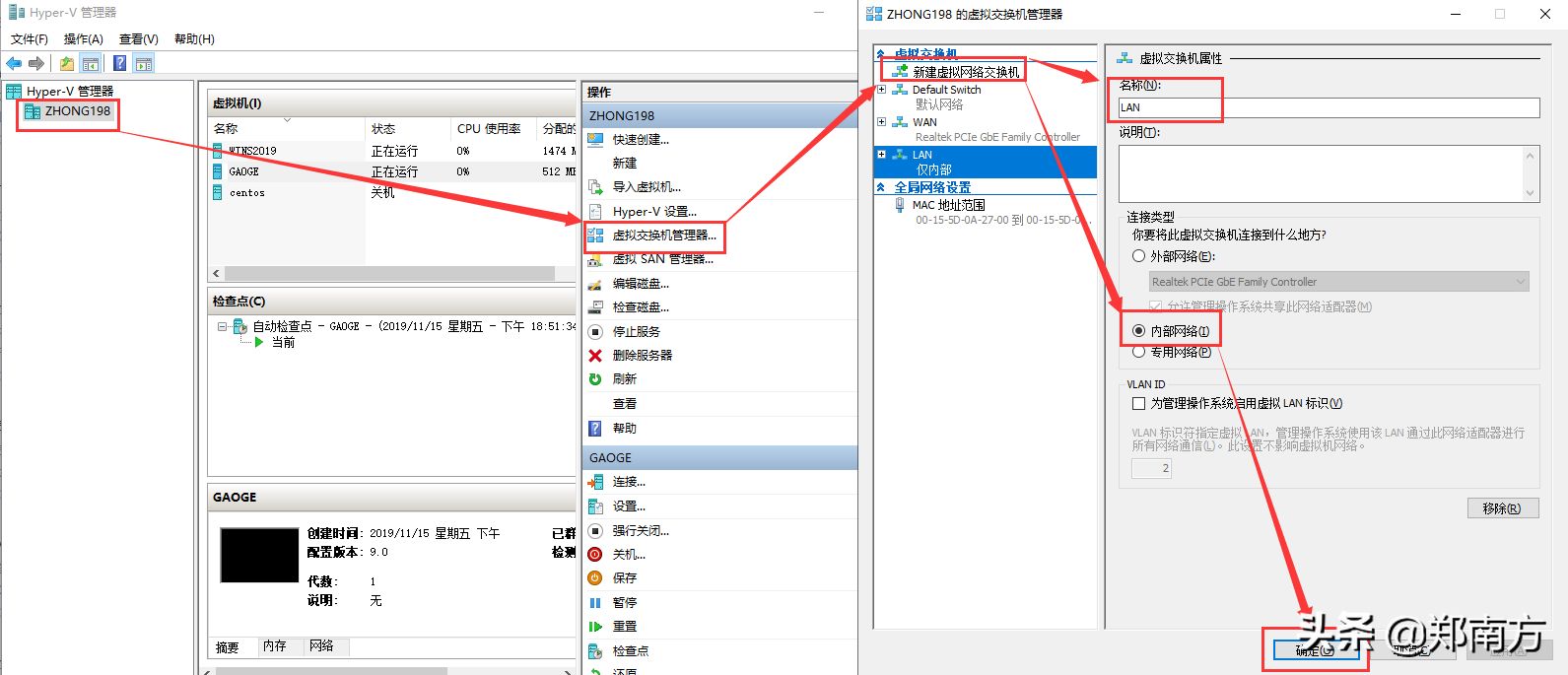Select the 内部网络 radio button
Screen dimensions: 1568x675
pyautogui.click(x=1139, y=331)
